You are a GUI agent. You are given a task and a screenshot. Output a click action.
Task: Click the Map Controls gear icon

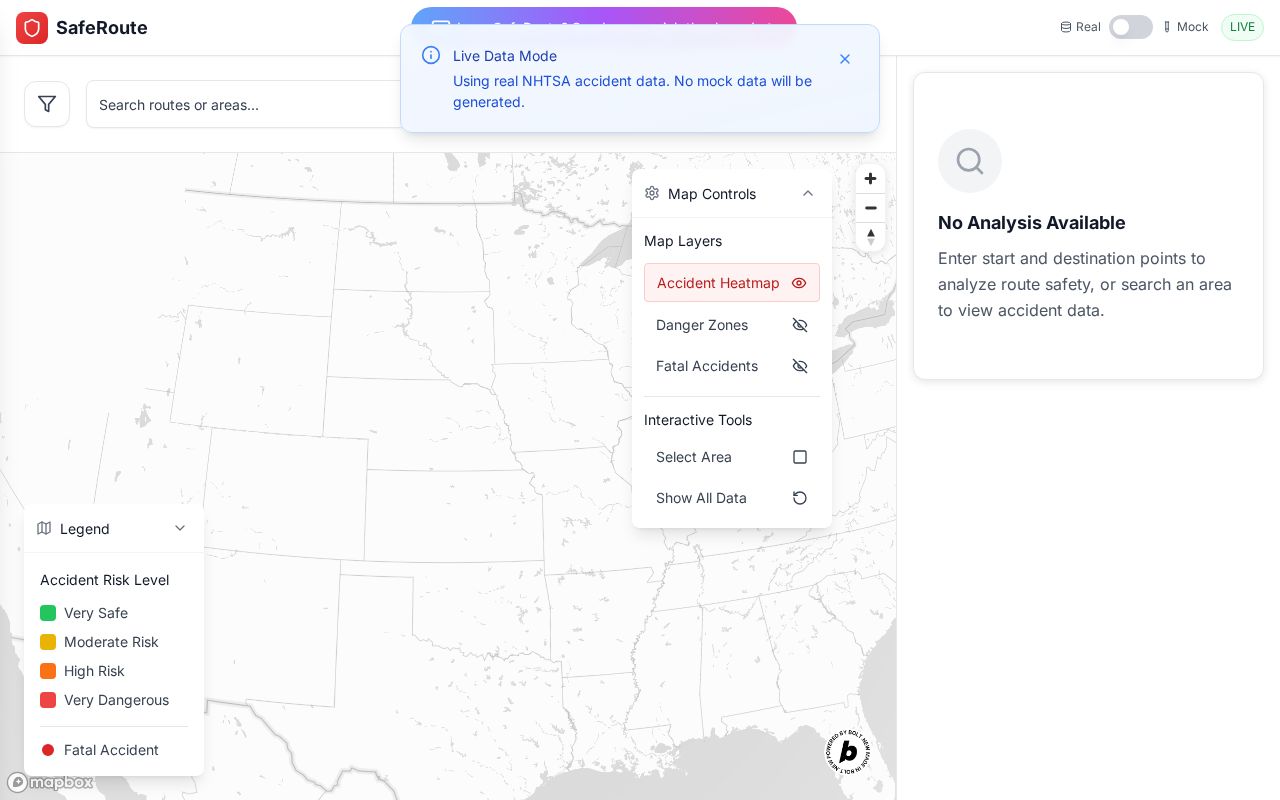coord(652,193)
